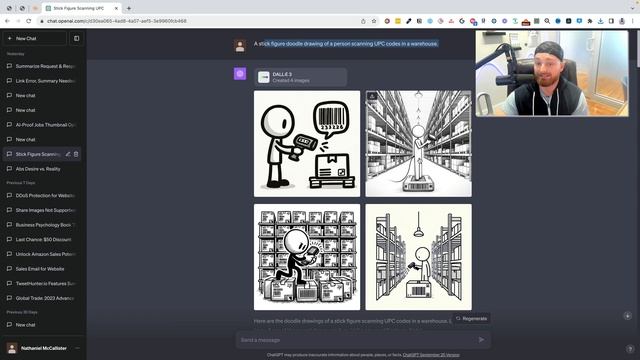Open Link Error, Summary Neede chat

[x=42, y=81]
